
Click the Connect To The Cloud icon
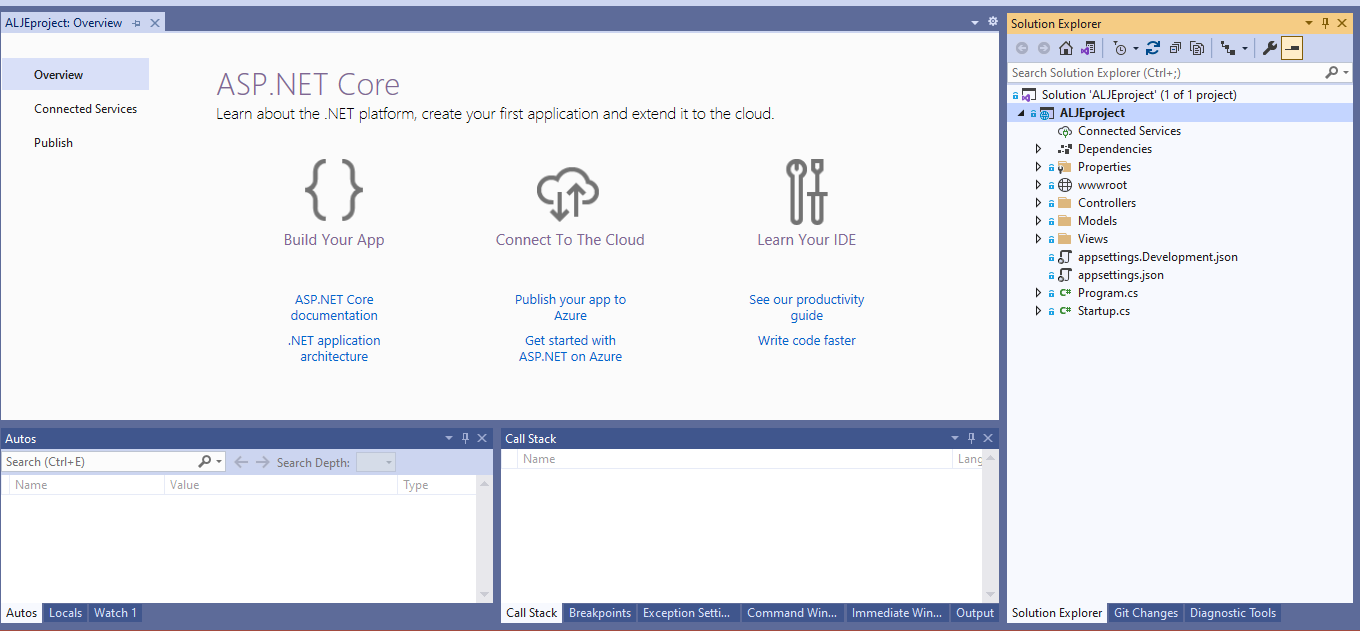coord(568,194)
